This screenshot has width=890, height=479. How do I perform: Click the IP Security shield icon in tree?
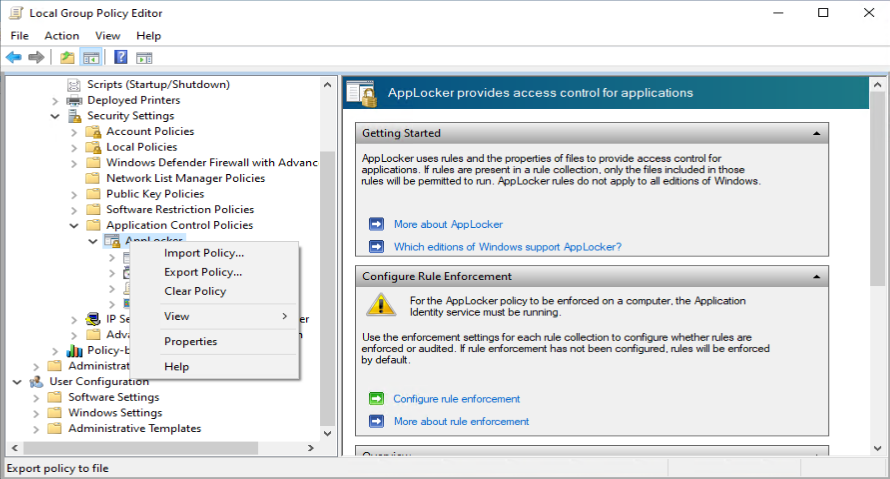tap(93, 319)
